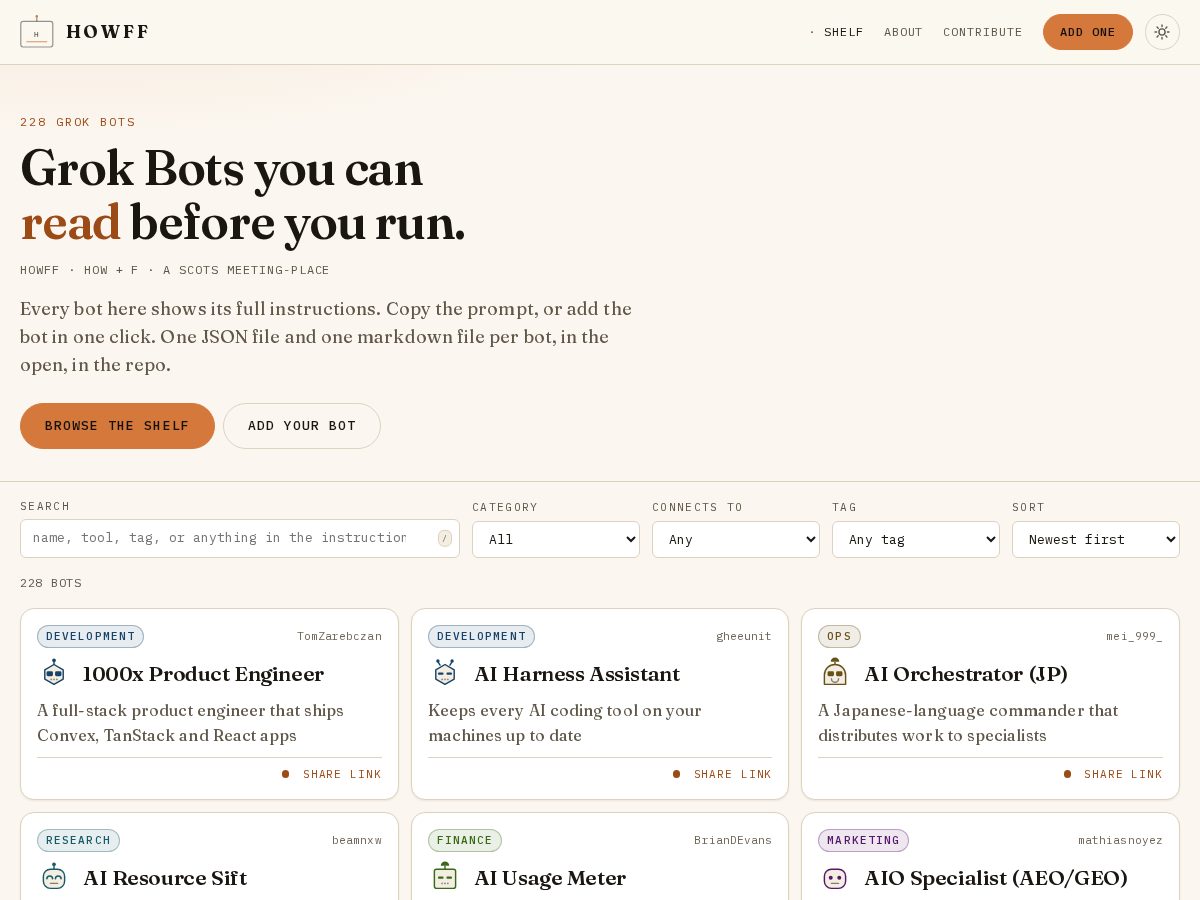Click the Ops tag badge
Image resolution: width=1200 pixels, height=900 pixels.
coord(839,636)
